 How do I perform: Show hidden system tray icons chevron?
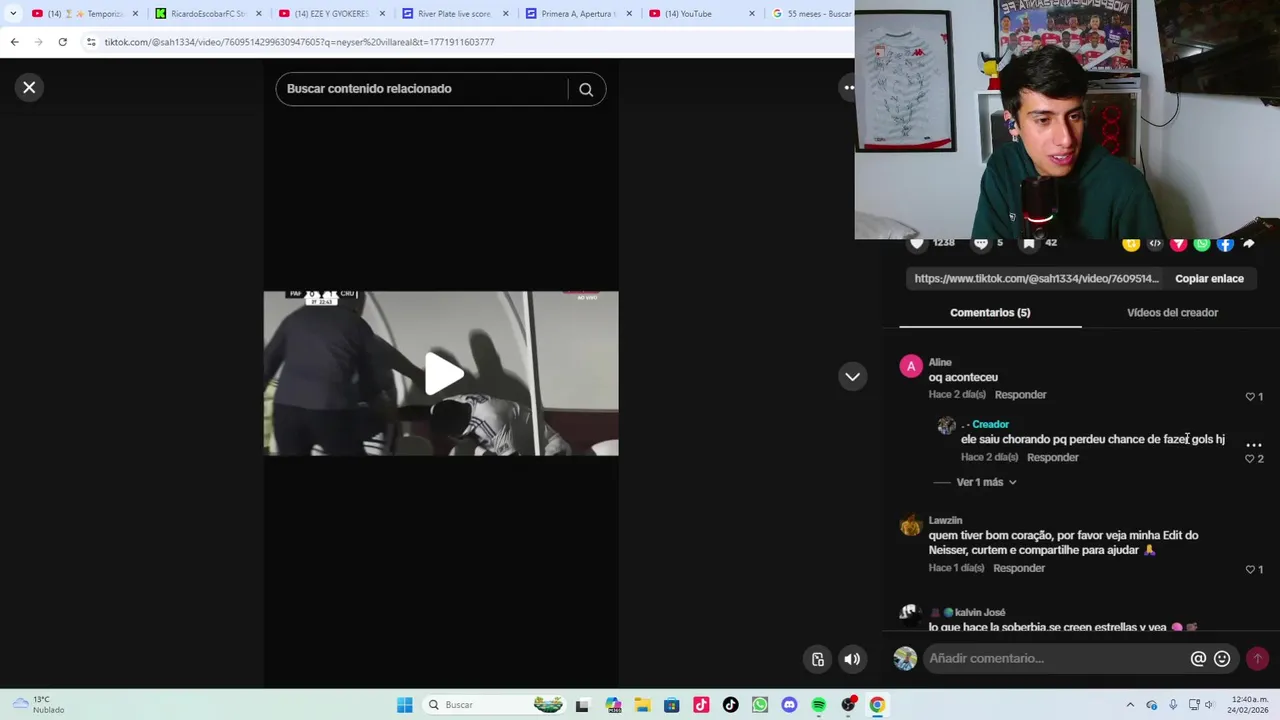pos(1130,705)
